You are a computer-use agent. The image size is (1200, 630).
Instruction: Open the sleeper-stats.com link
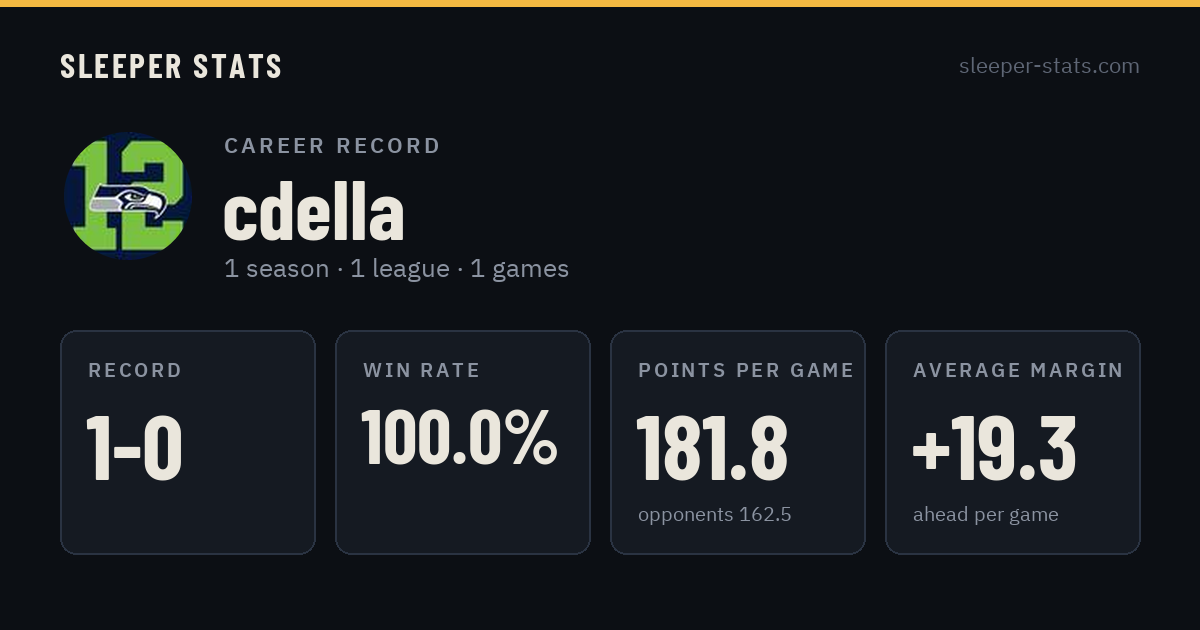(x=1049, y=66)
